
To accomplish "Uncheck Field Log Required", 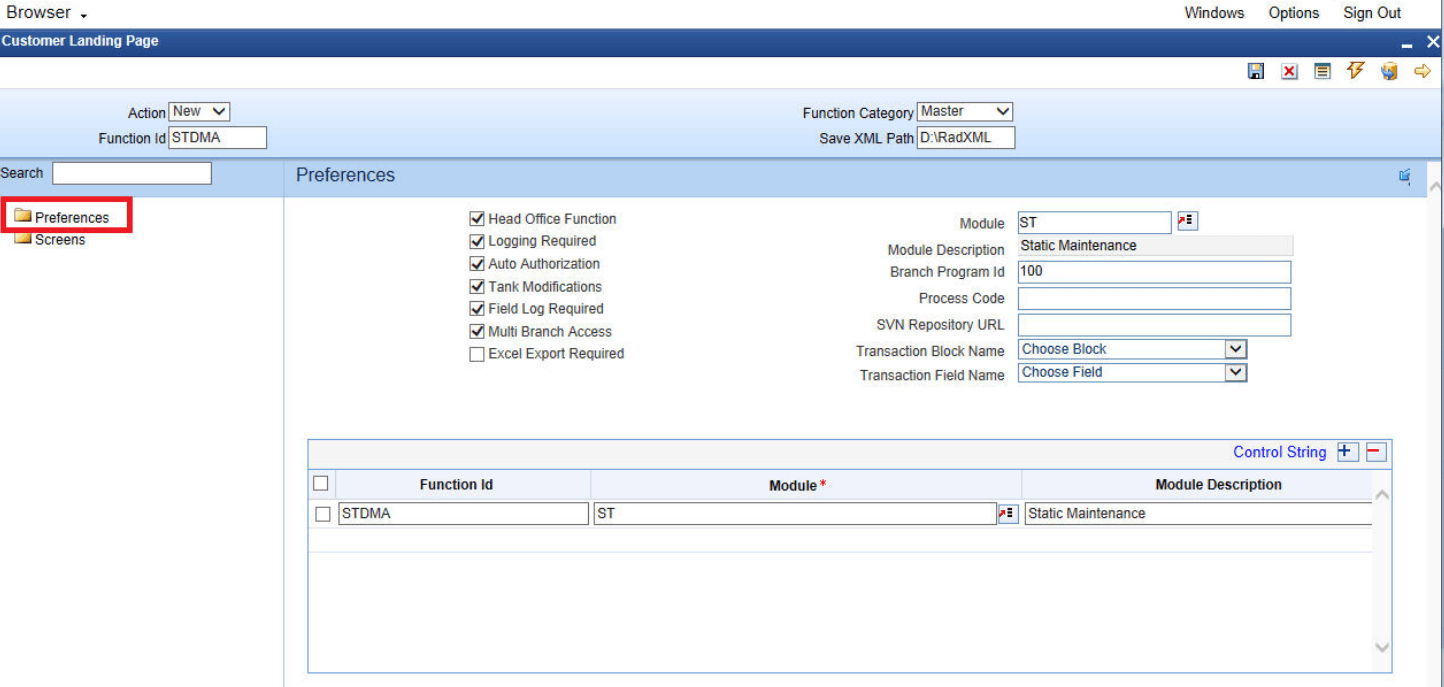I will [477, 309].
